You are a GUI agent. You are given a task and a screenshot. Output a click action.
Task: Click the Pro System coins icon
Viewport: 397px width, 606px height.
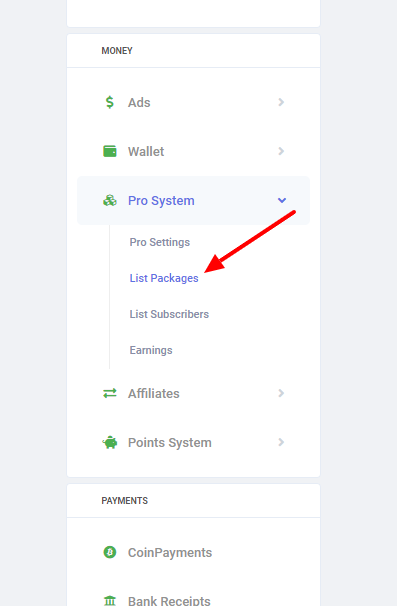[x=110, y=200]
